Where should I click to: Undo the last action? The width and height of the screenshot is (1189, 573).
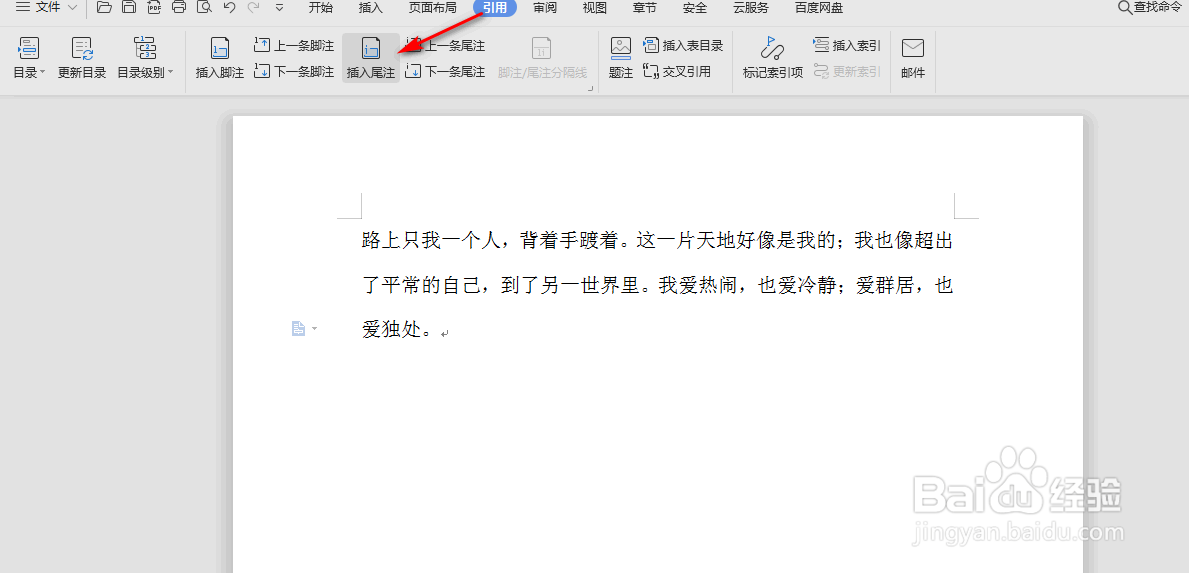[x=229, y=8]
